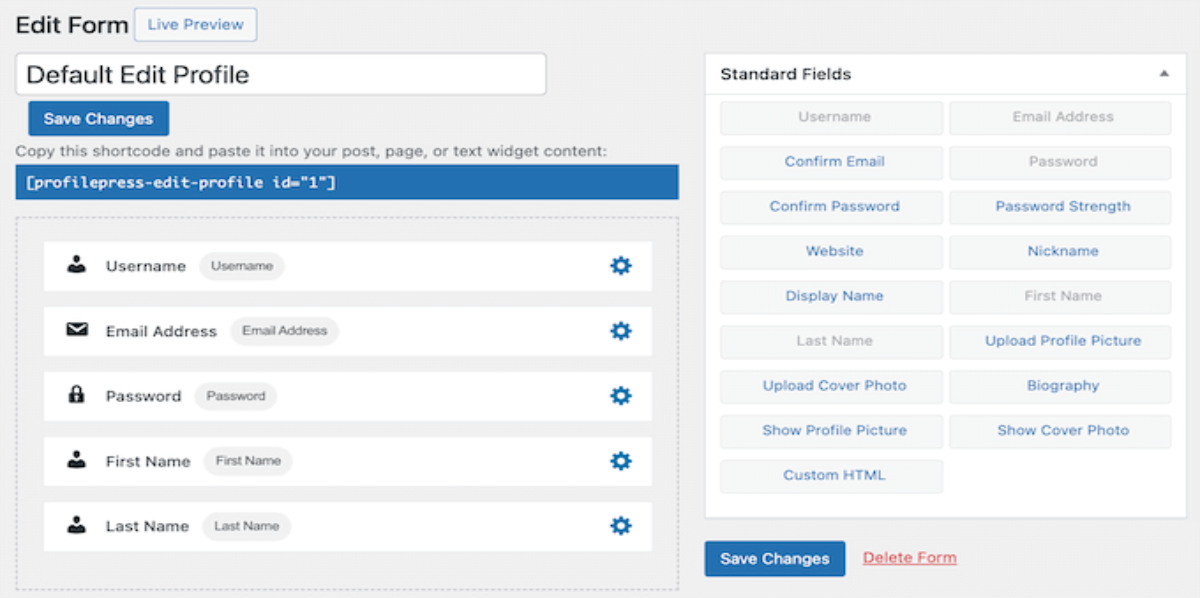Click Save Changes below the form title
This screenshot has height=598, width=1200.
click(98, 118)
